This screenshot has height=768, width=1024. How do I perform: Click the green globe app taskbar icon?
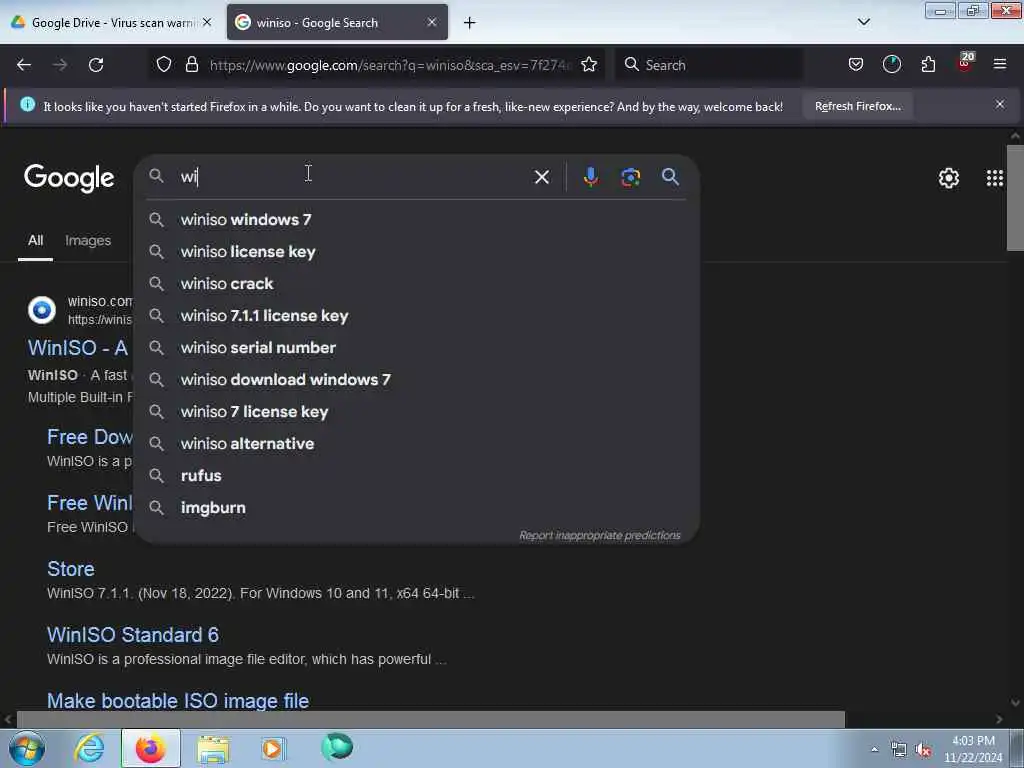coord(337,747)
